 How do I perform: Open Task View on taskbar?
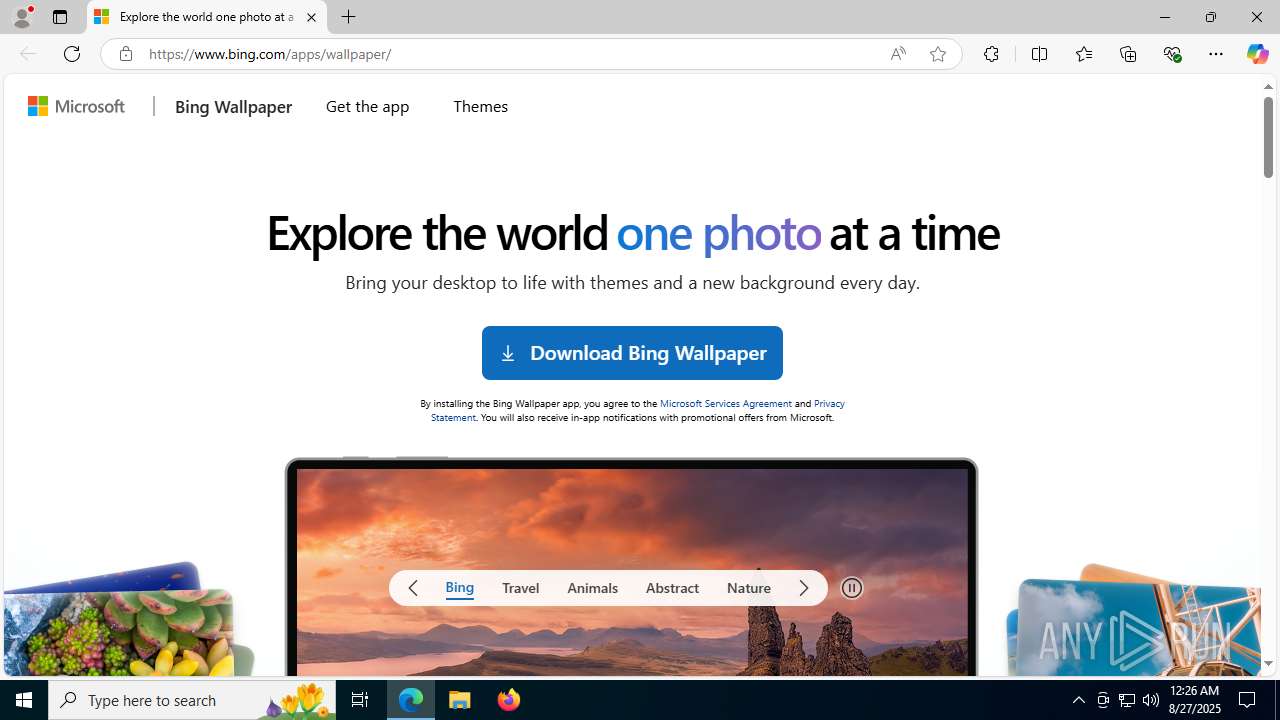pyautogui.click(x=359, y=700)
